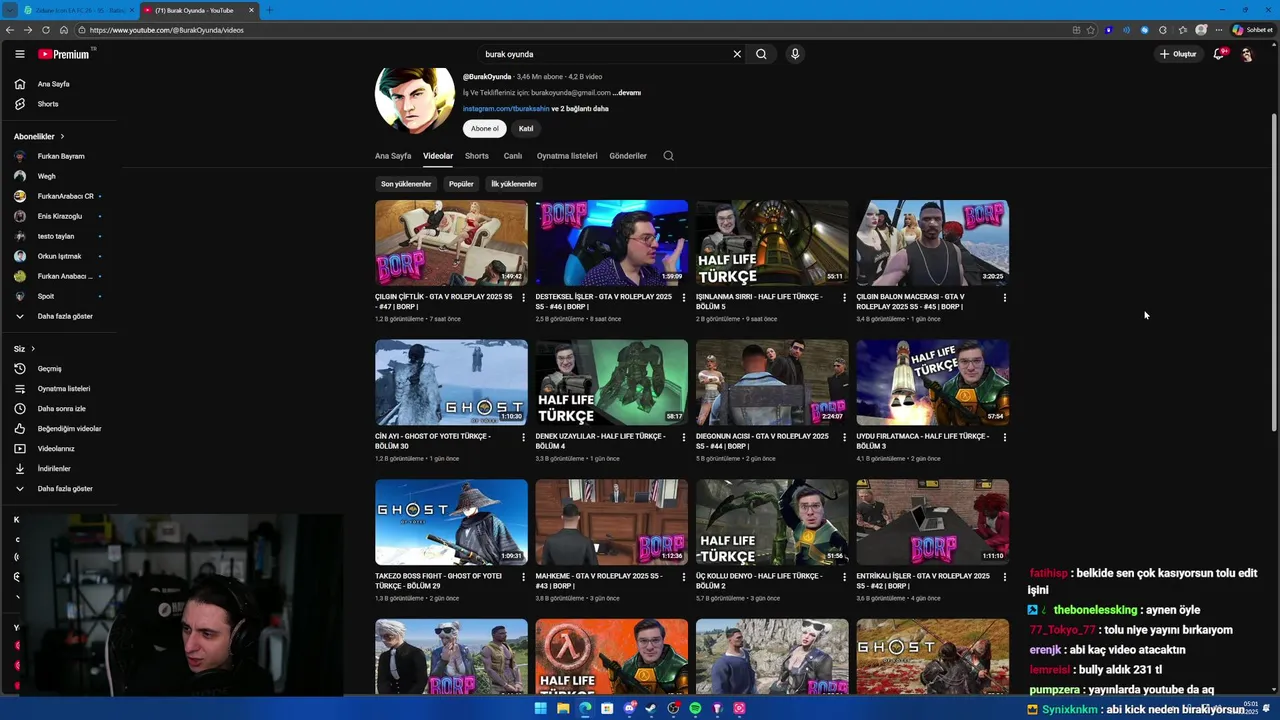Open options for IŞINLANMA SIRRI video
Viewport: 1280px width, 720px height.
pyautogui.click(x=844, y=297)
